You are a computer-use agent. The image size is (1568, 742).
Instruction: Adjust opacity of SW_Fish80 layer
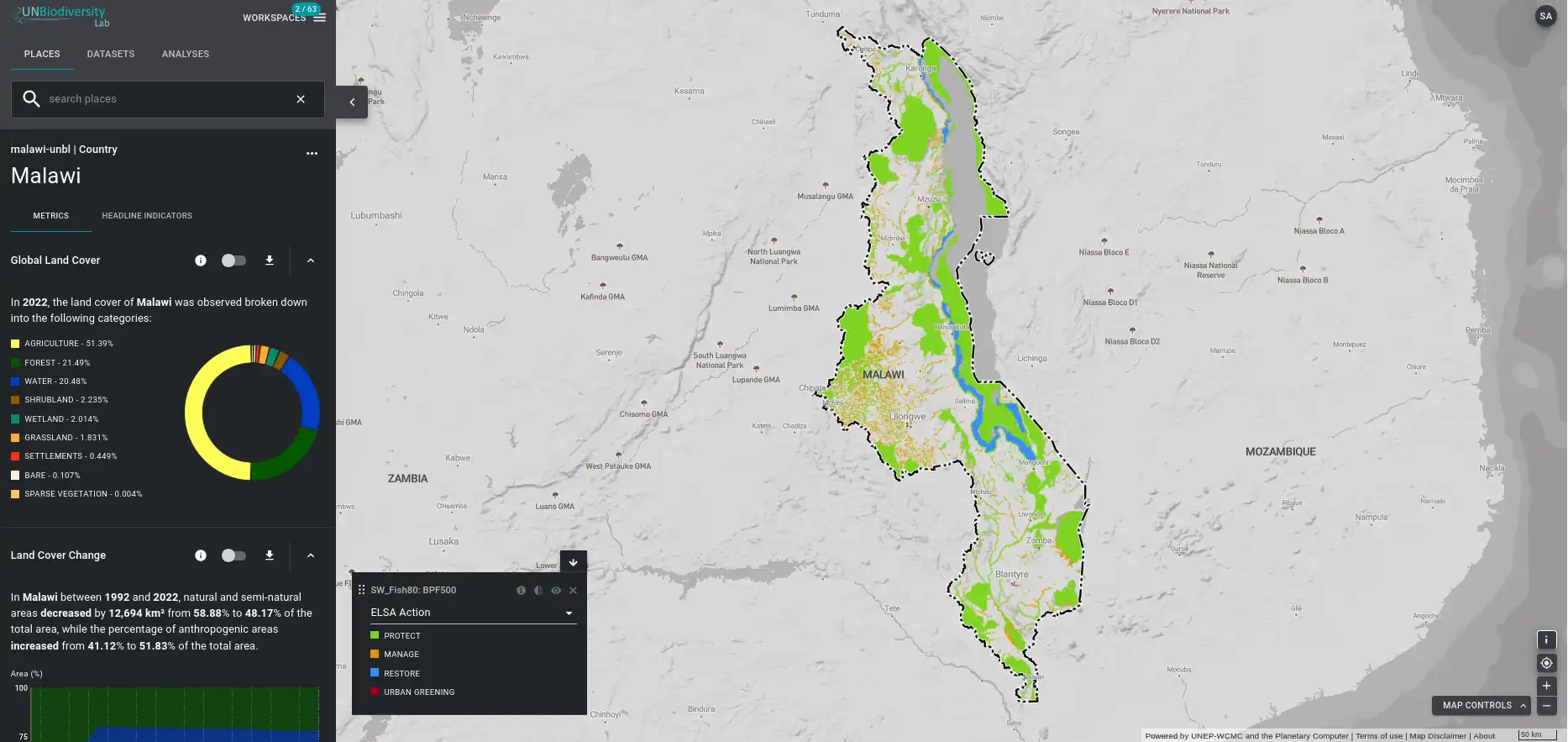click(x=538, y=591)
